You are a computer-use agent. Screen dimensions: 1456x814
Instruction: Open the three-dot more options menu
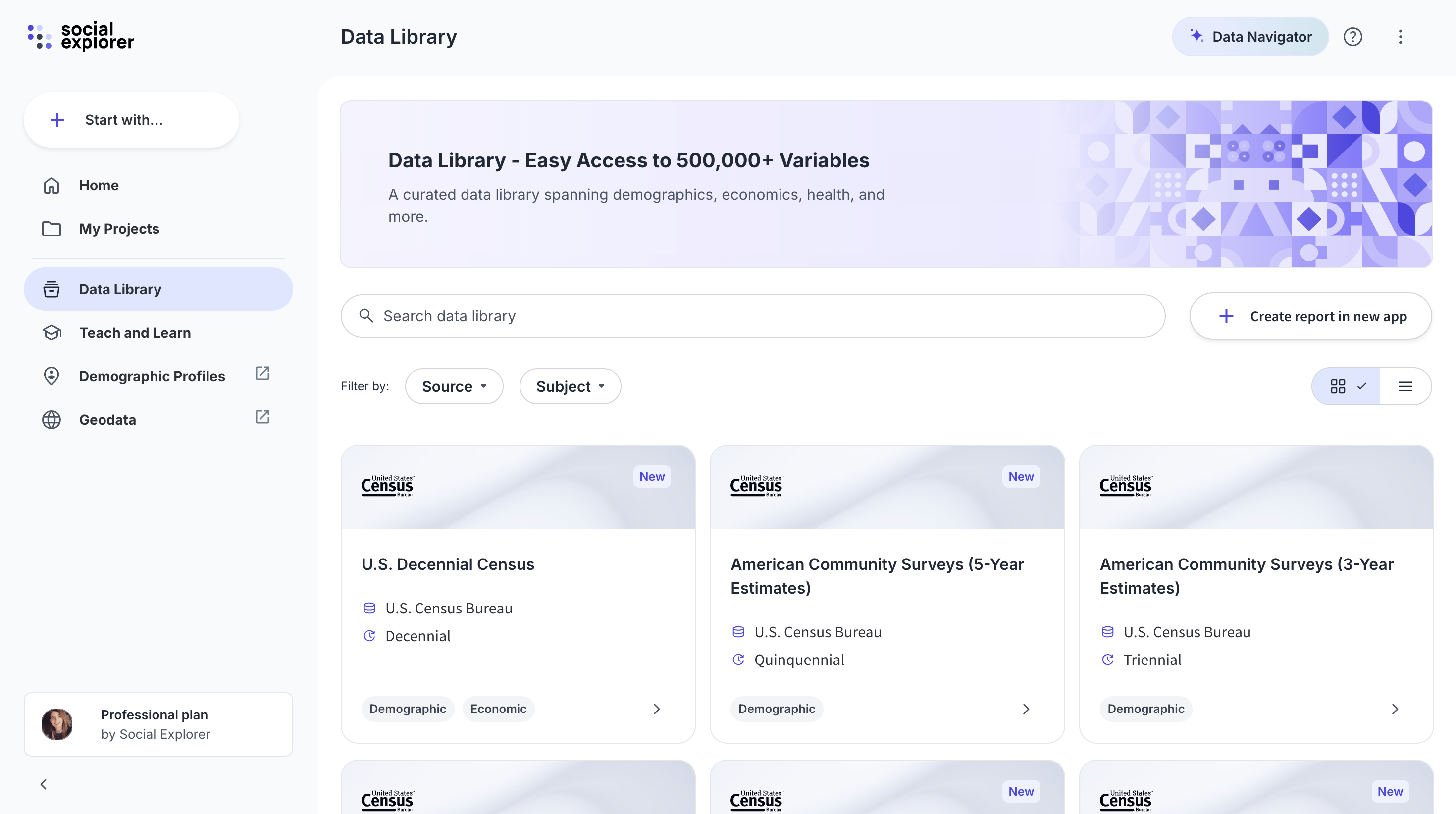1400,37
